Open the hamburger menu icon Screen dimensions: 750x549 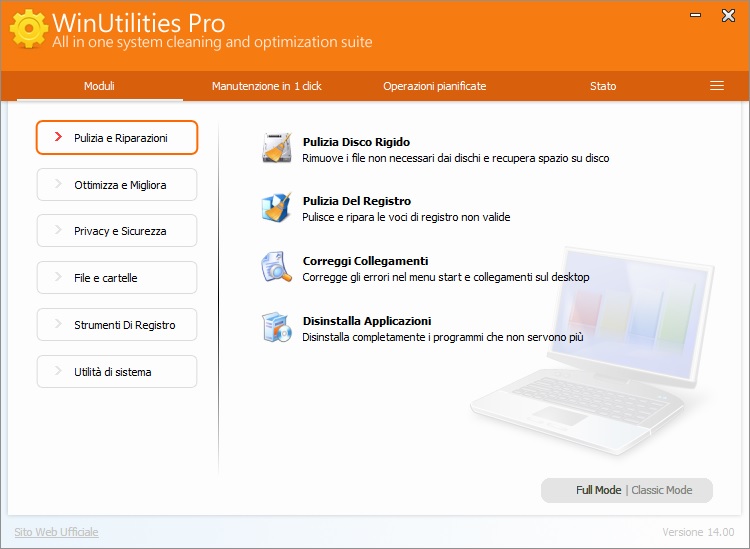click(717, 86)
